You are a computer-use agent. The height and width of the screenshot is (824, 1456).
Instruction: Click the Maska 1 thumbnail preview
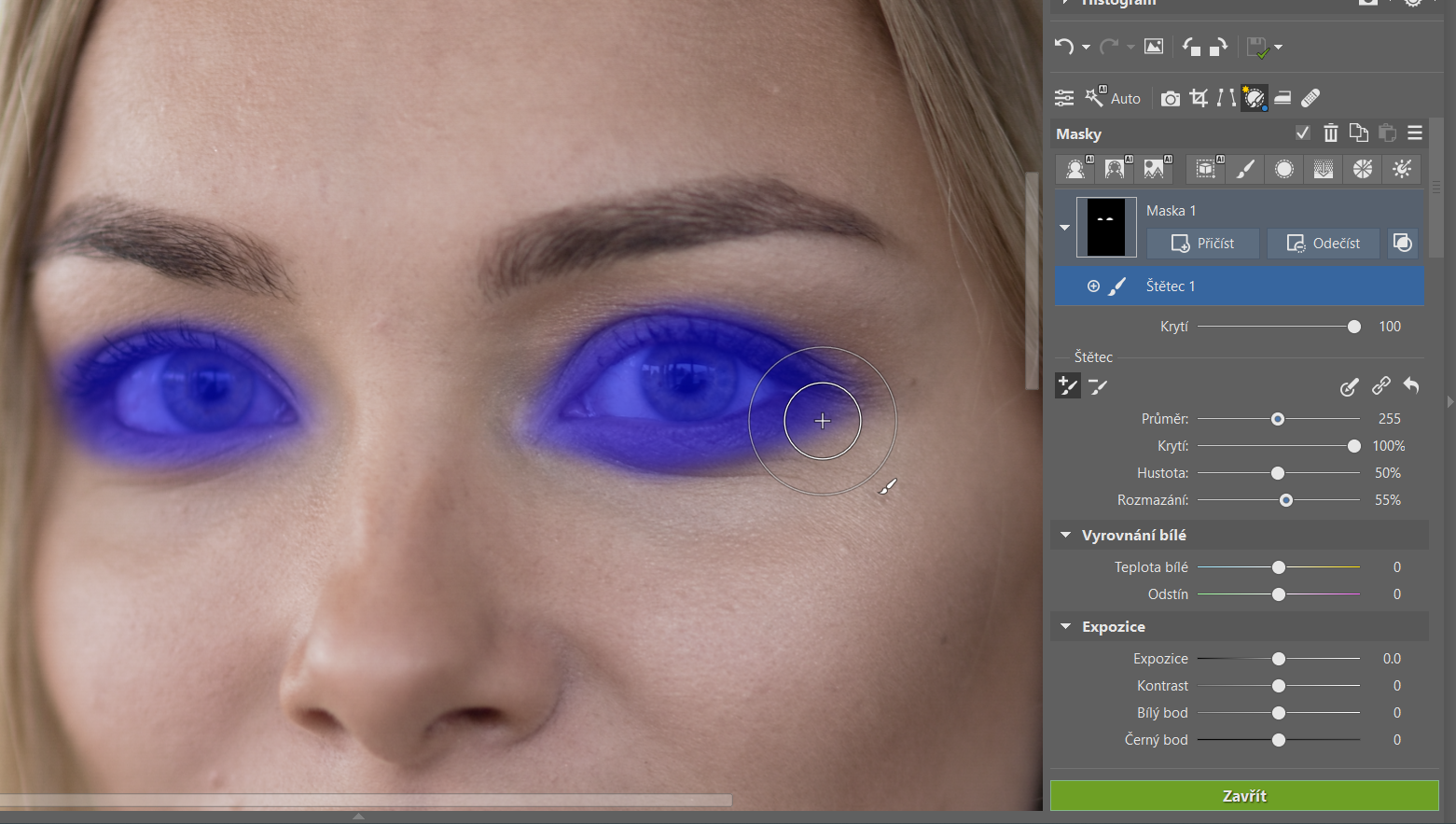point(1106,227)
